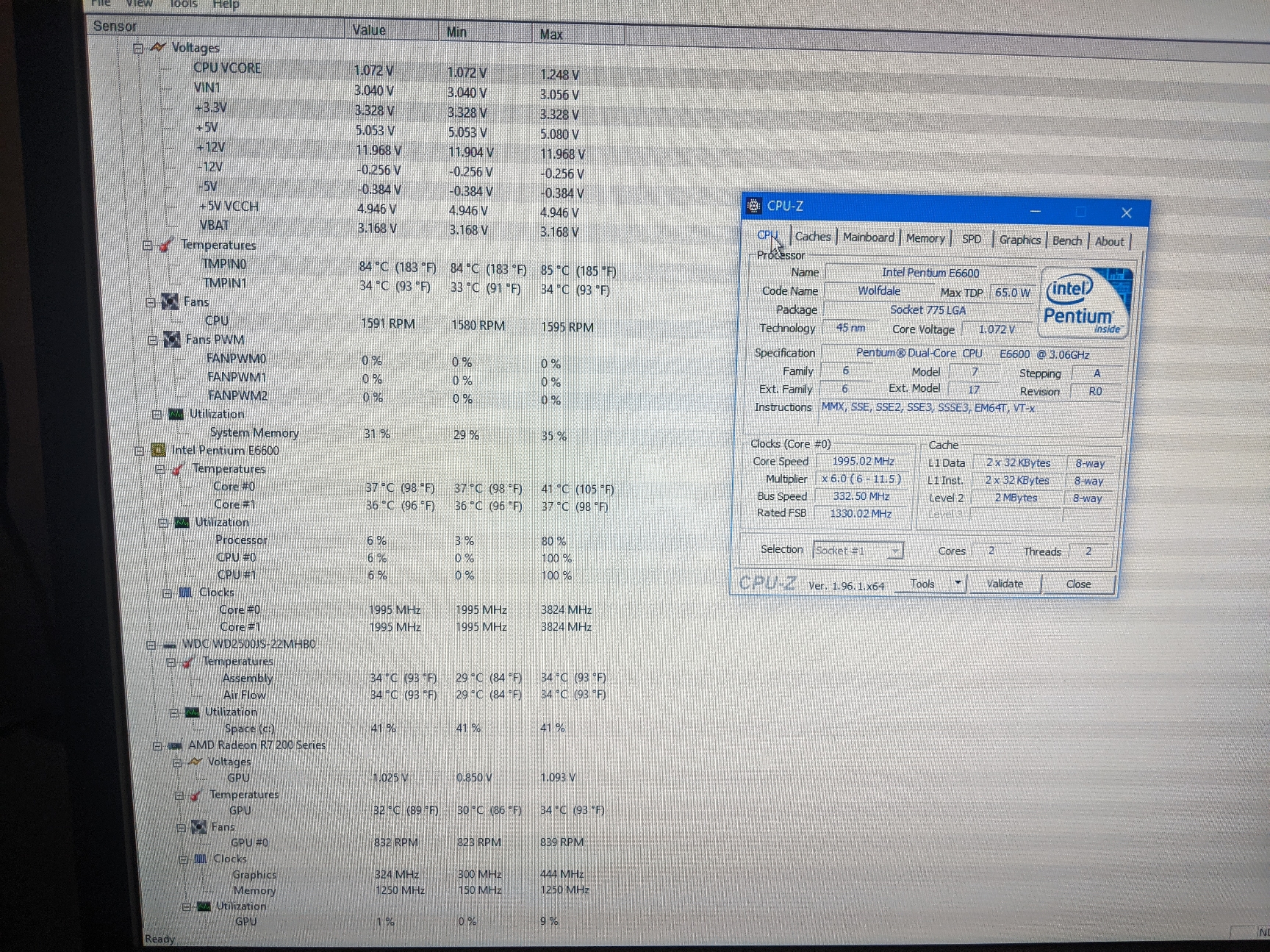
Task: Switch to the Memory tab in CPU-Z
Action: coord(925,238)
